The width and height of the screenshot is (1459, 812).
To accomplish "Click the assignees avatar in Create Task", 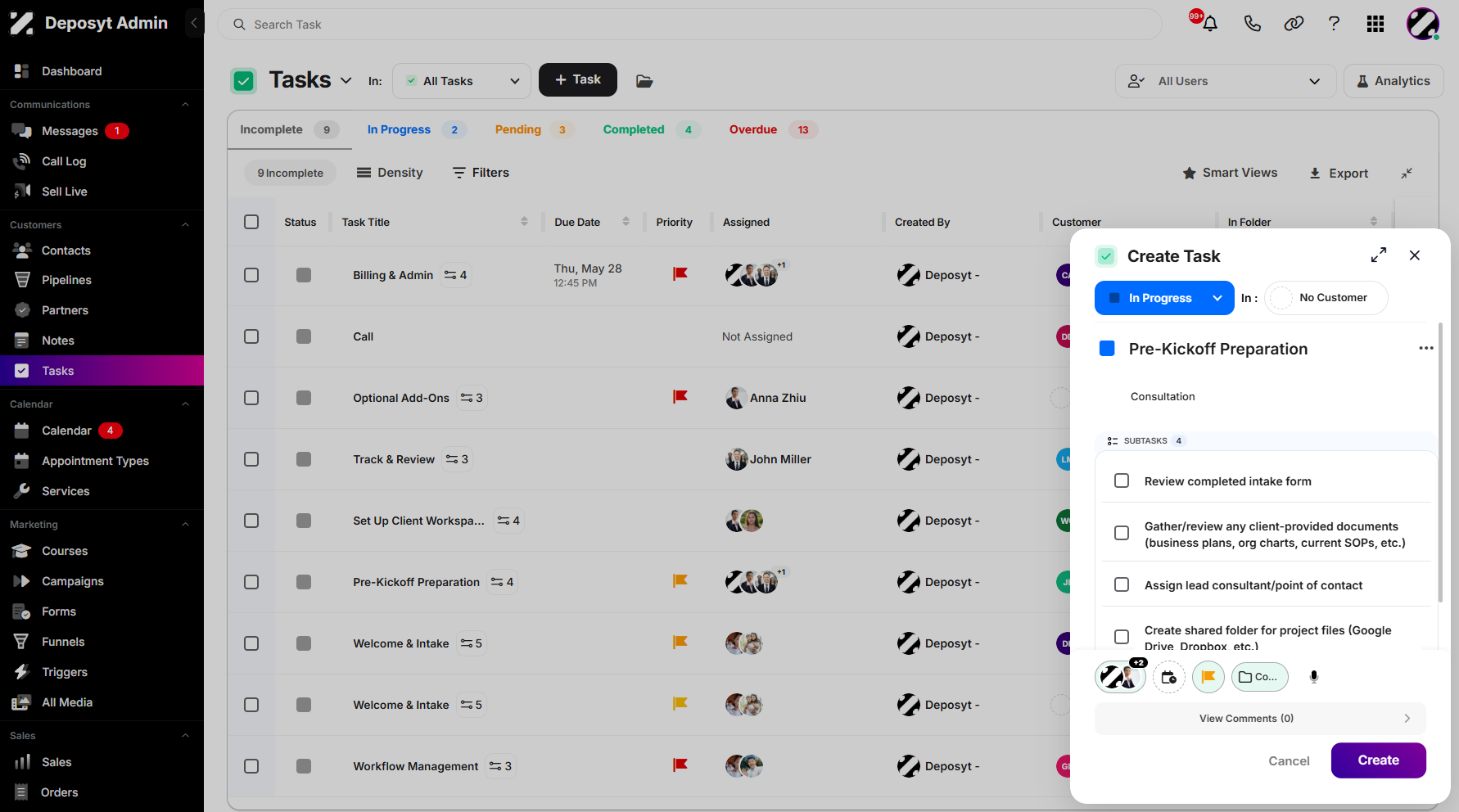I will (1120, 677).
